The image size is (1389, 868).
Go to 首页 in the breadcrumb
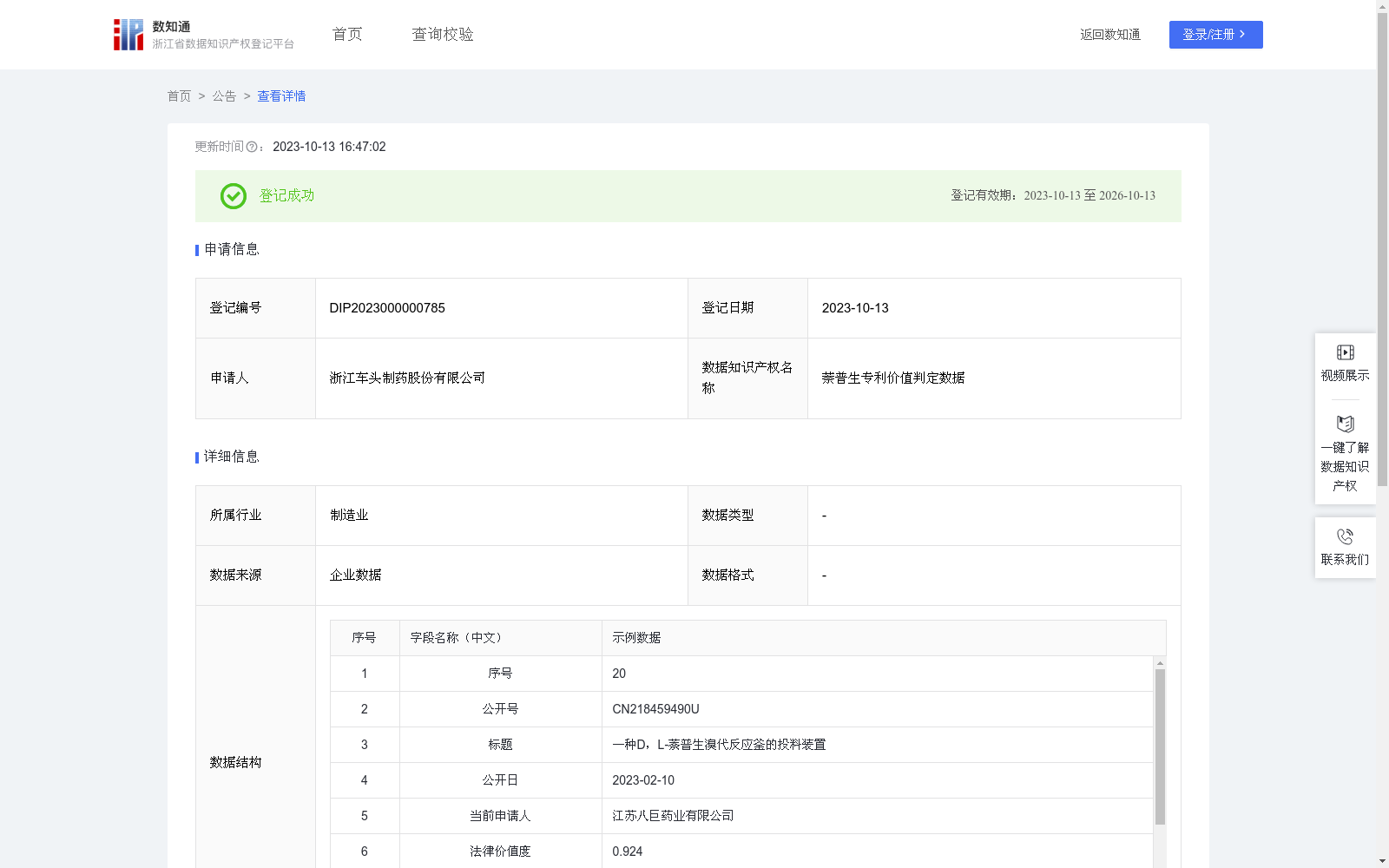point(179,96)
